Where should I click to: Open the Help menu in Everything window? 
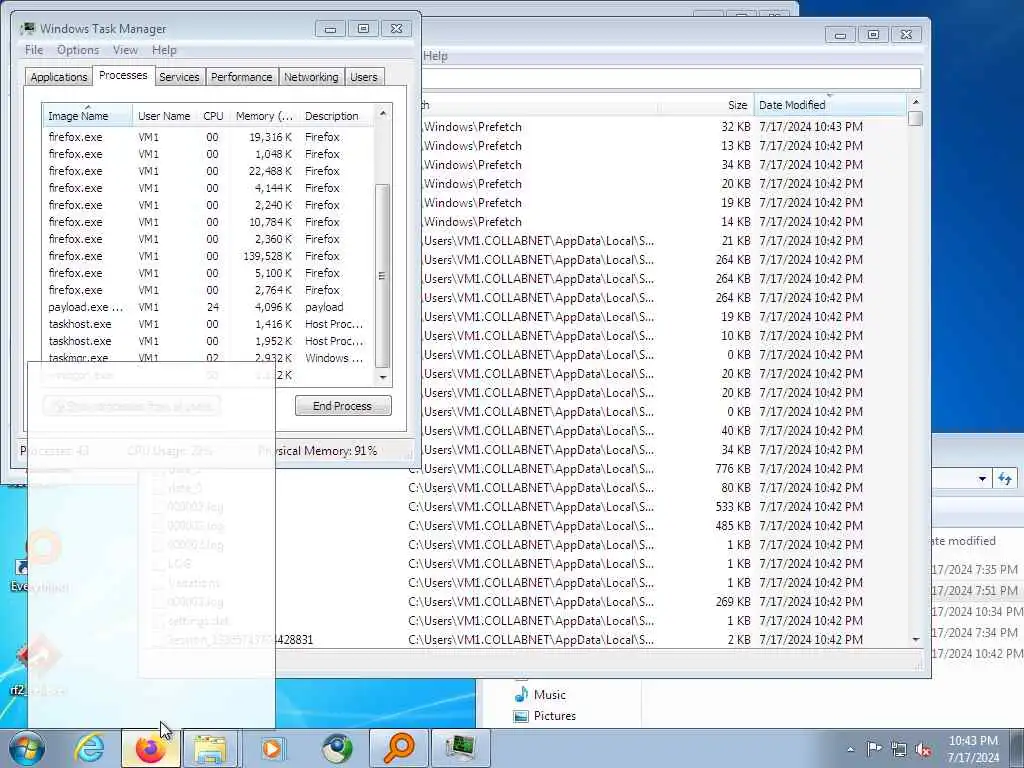pos(435,56)
